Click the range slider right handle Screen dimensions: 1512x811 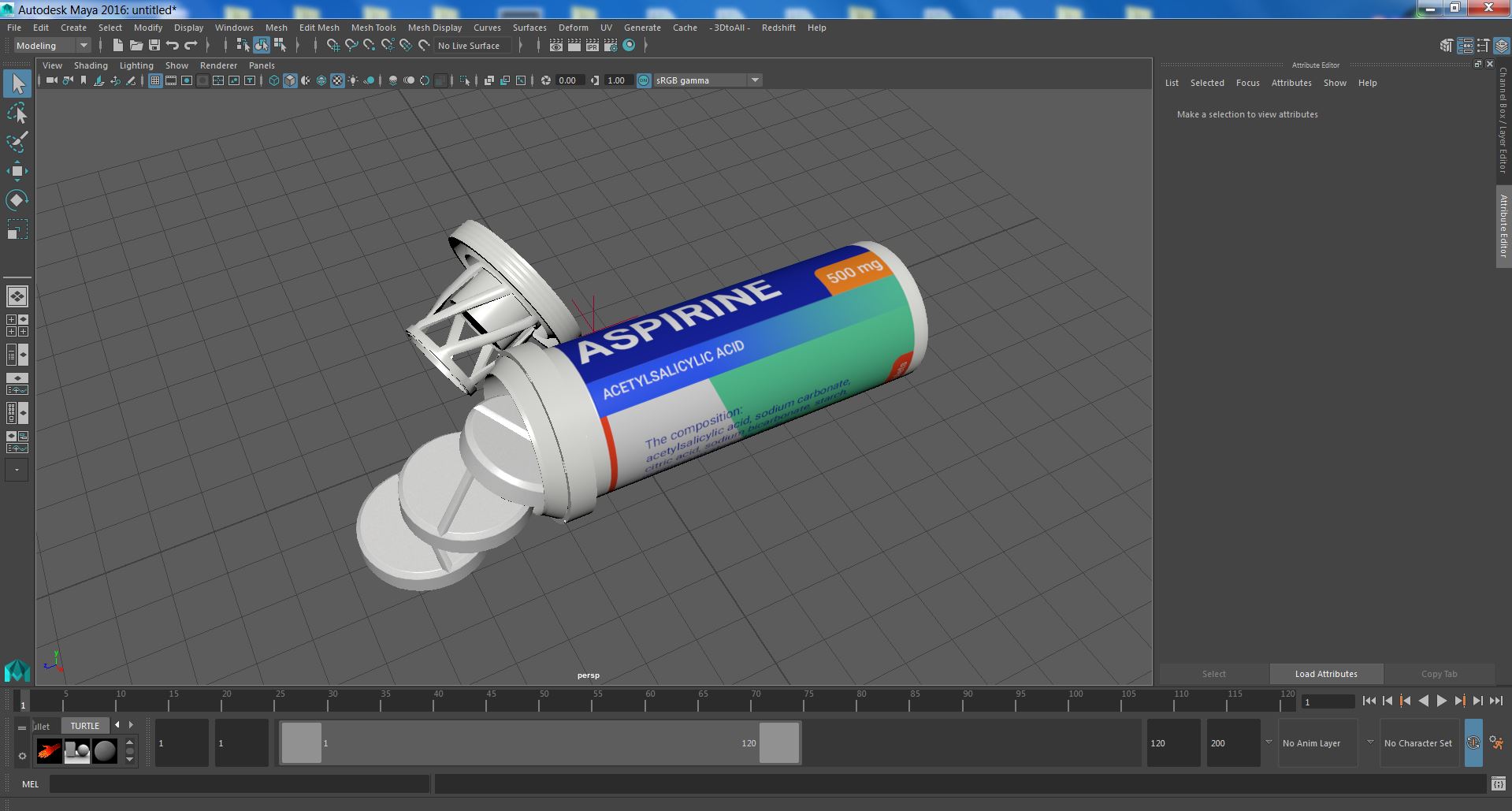pyautogui.click(x=779, y=743)
